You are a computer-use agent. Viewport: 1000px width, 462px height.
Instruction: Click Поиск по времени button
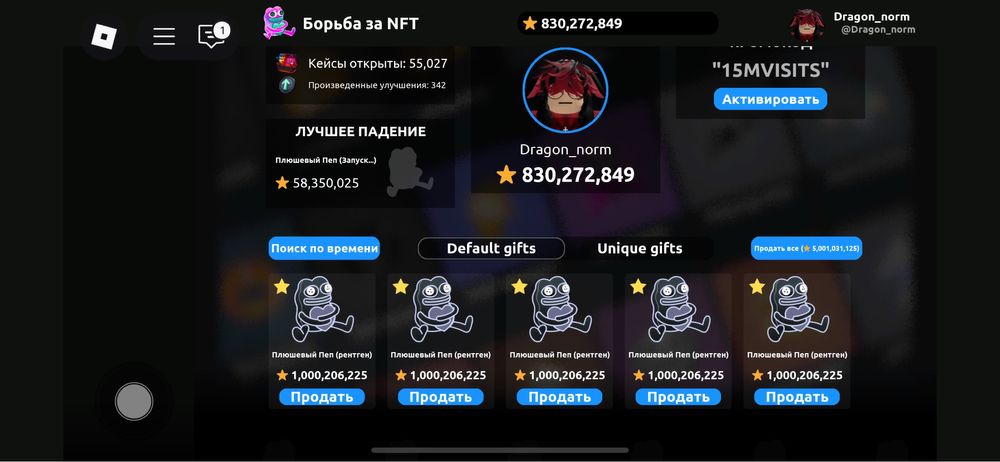(324, 248)
